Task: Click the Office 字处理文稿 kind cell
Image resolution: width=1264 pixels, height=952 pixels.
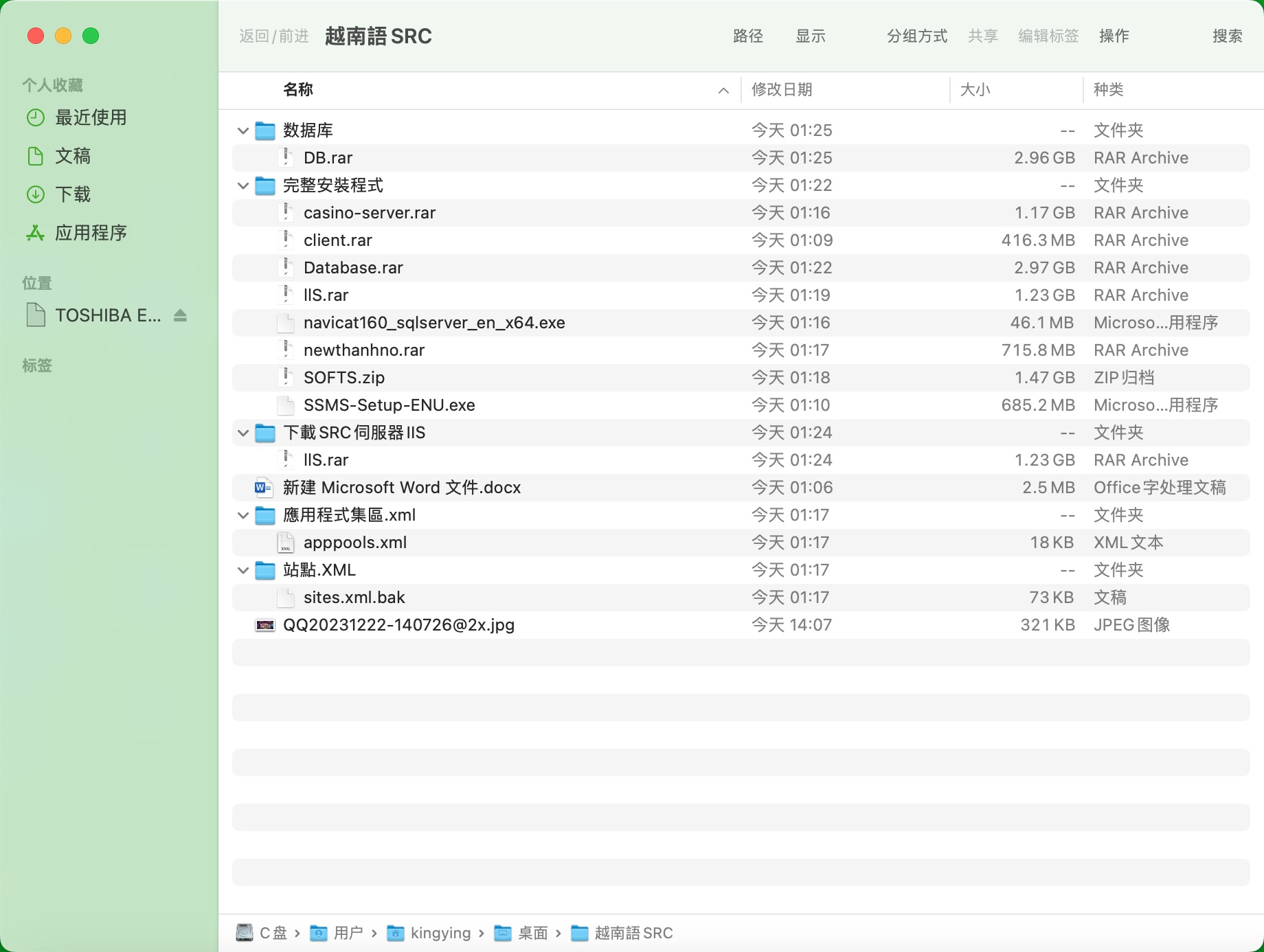Action: pos(1160,488)
